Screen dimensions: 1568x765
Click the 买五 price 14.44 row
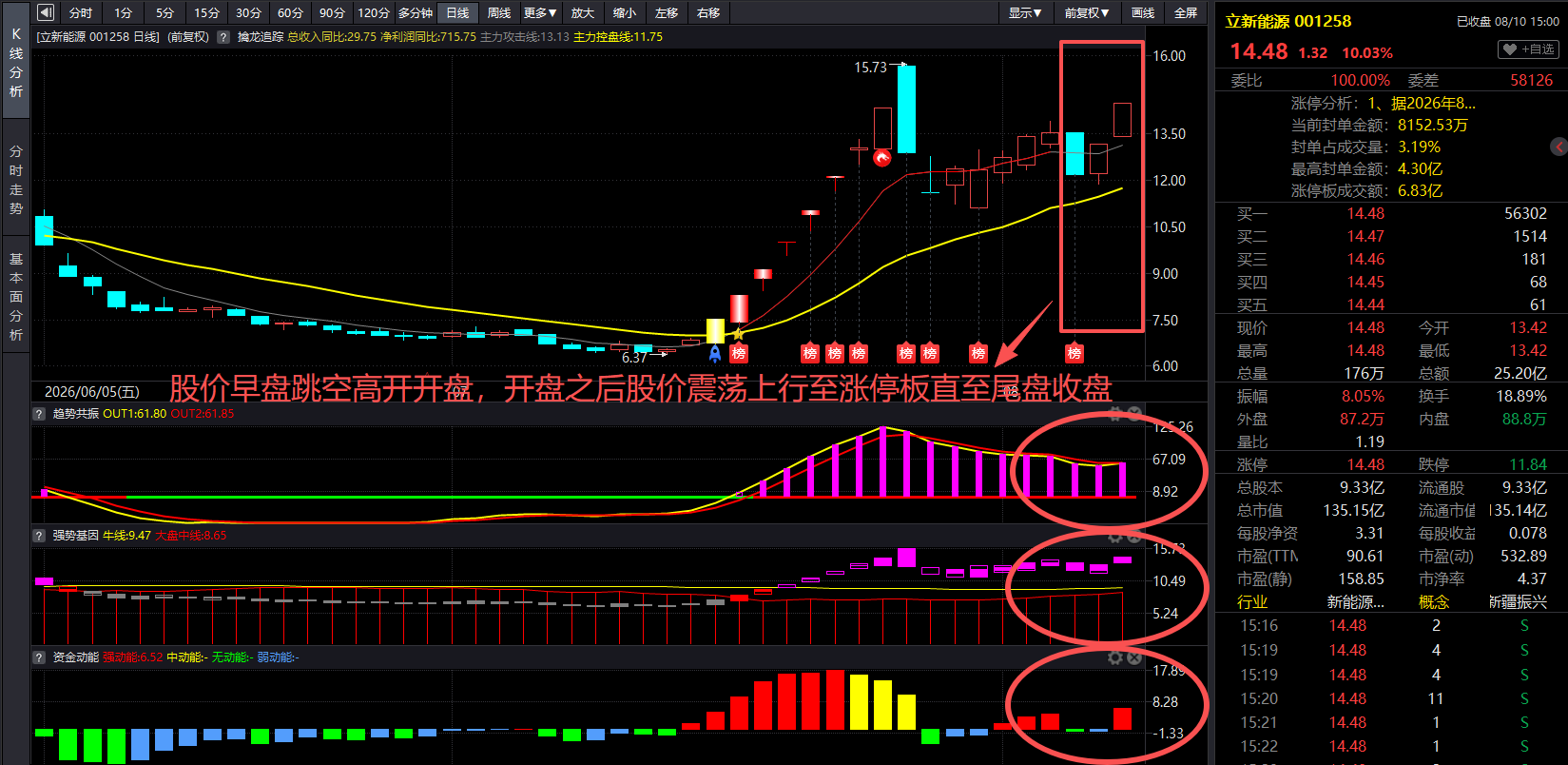coord(1391,304)
